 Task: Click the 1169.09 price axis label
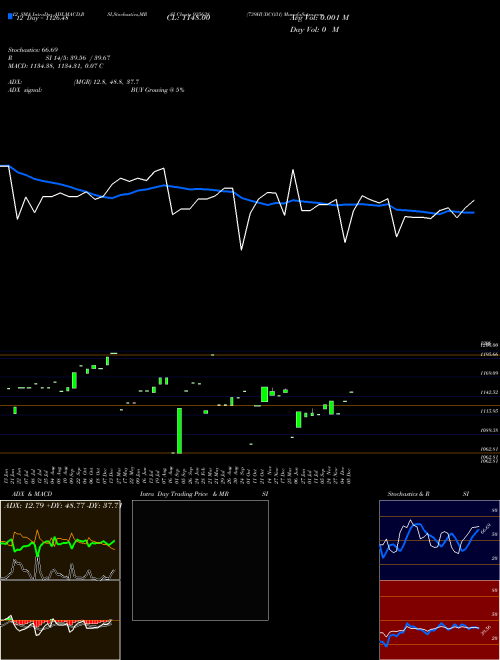[489, 373]
